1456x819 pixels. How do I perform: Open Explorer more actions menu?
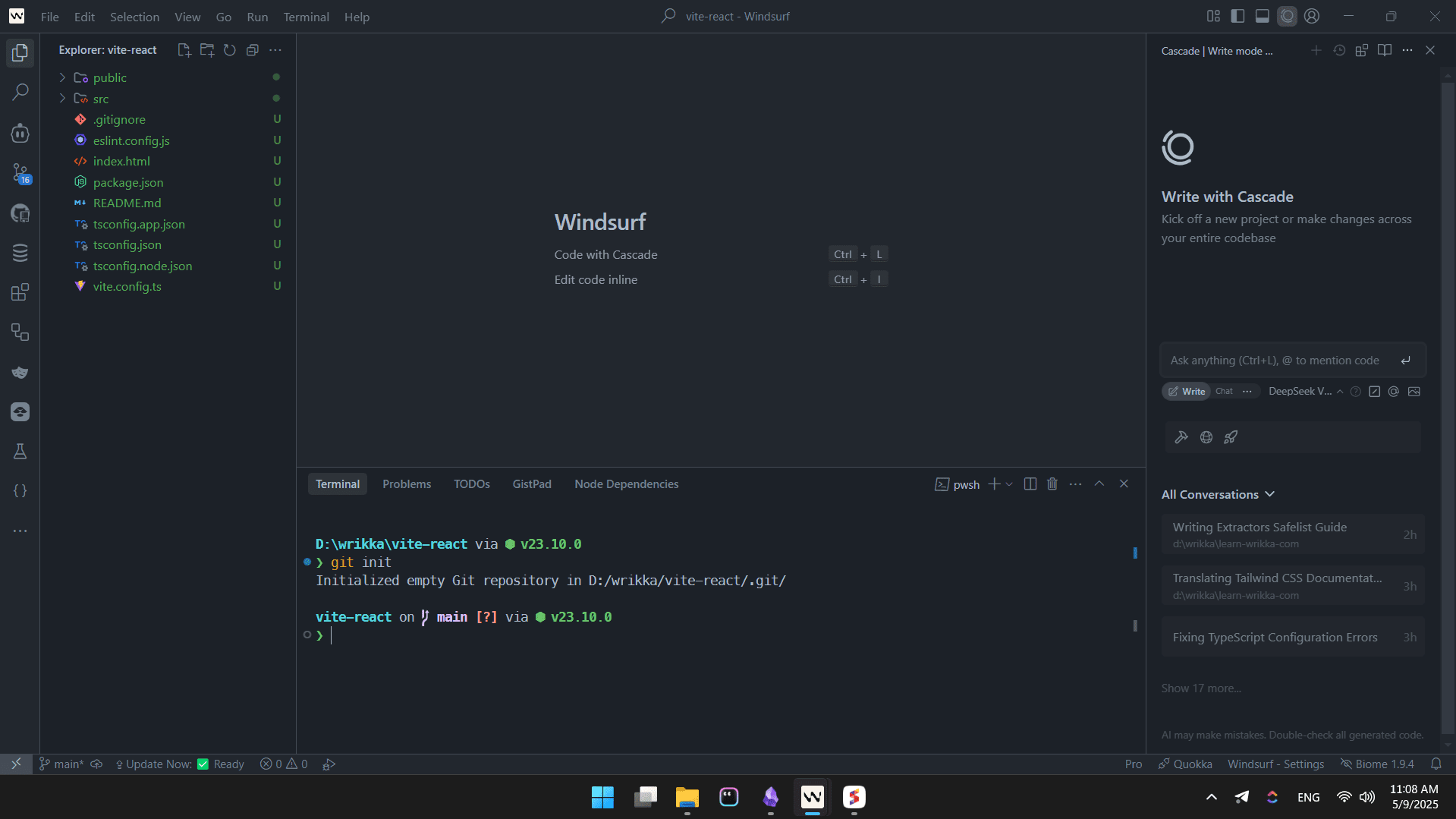275,50
